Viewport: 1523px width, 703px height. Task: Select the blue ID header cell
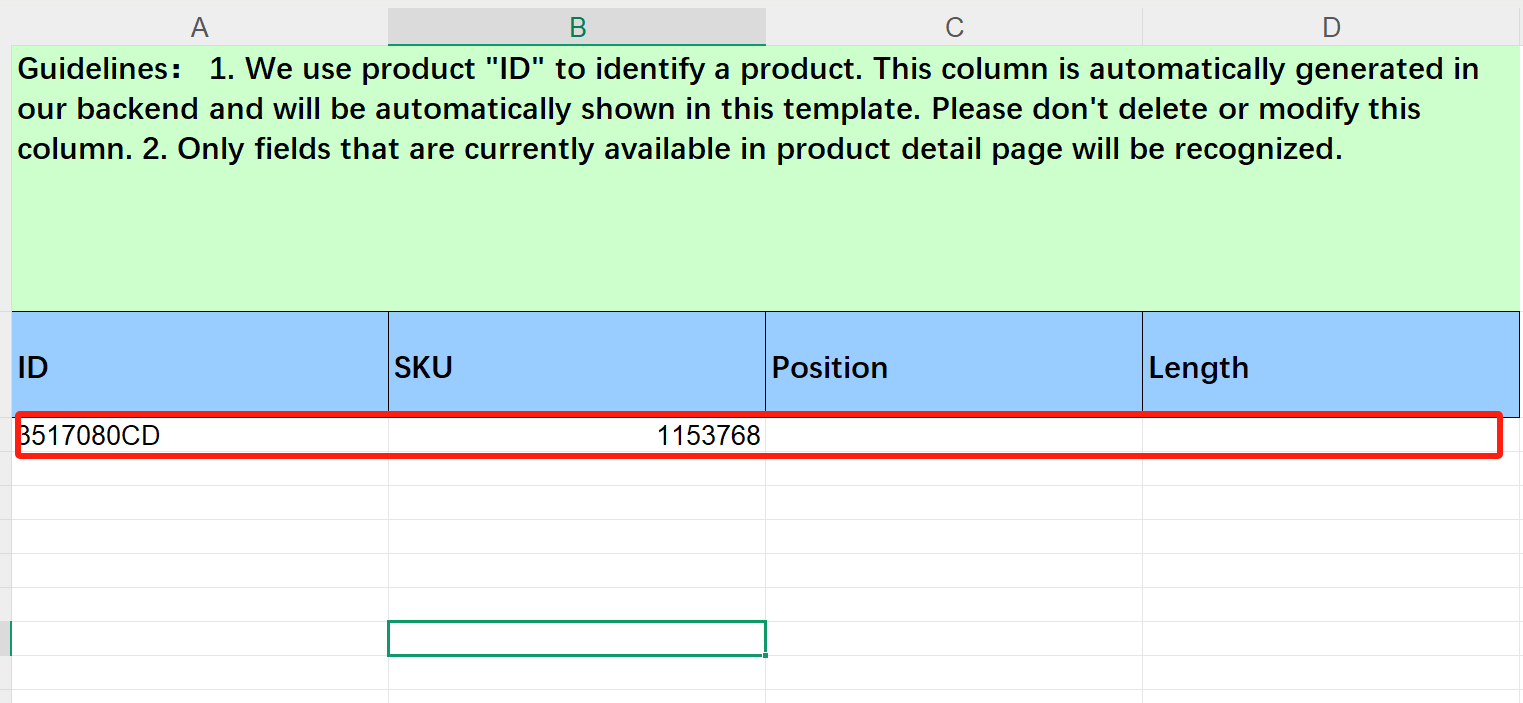pyautogui.click(x=200, y=364)
